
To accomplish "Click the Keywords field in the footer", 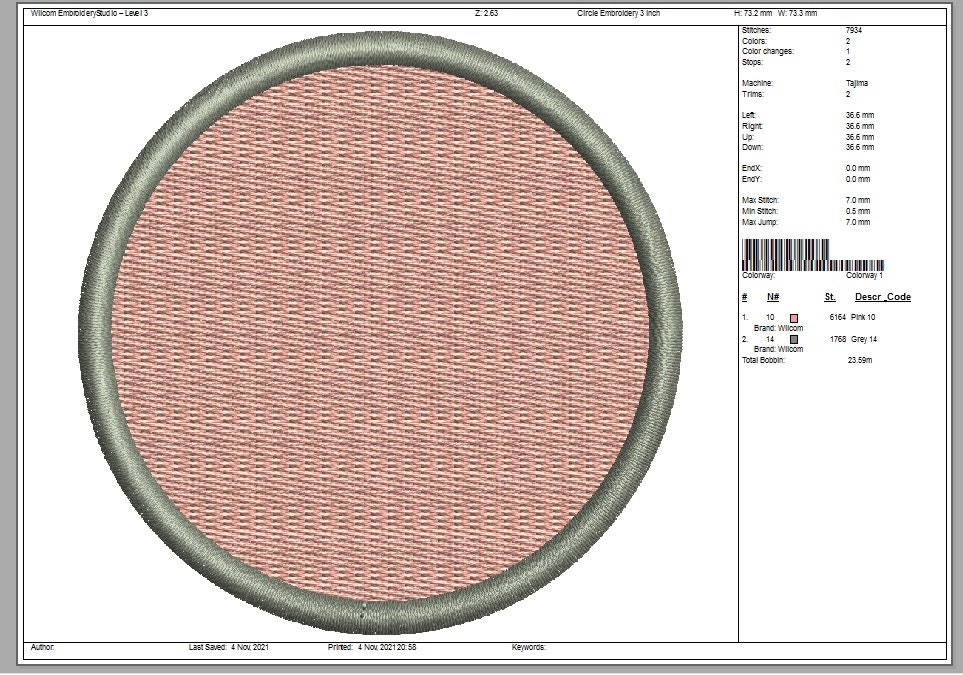I will pyautogui.click(x=530, y=647).
